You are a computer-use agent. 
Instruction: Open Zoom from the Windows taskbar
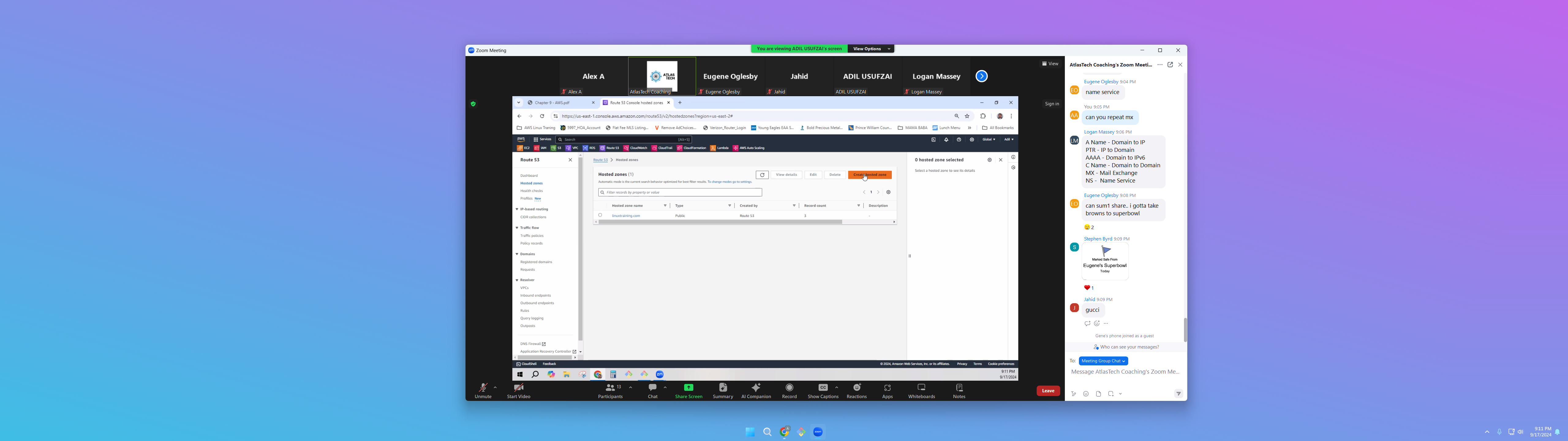(x=817, y=431)
